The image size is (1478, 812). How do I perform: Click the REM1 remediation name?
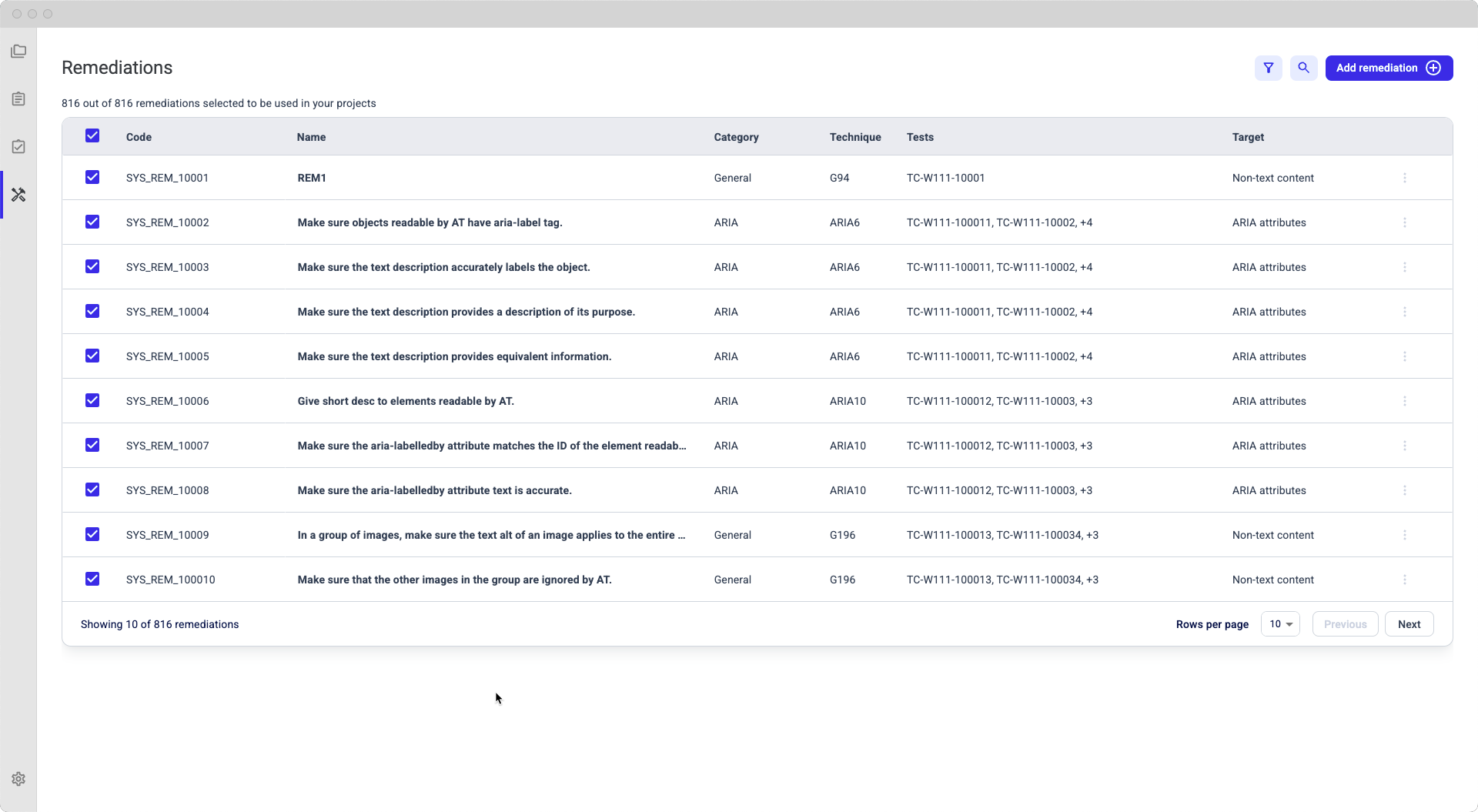coord(312,178)
